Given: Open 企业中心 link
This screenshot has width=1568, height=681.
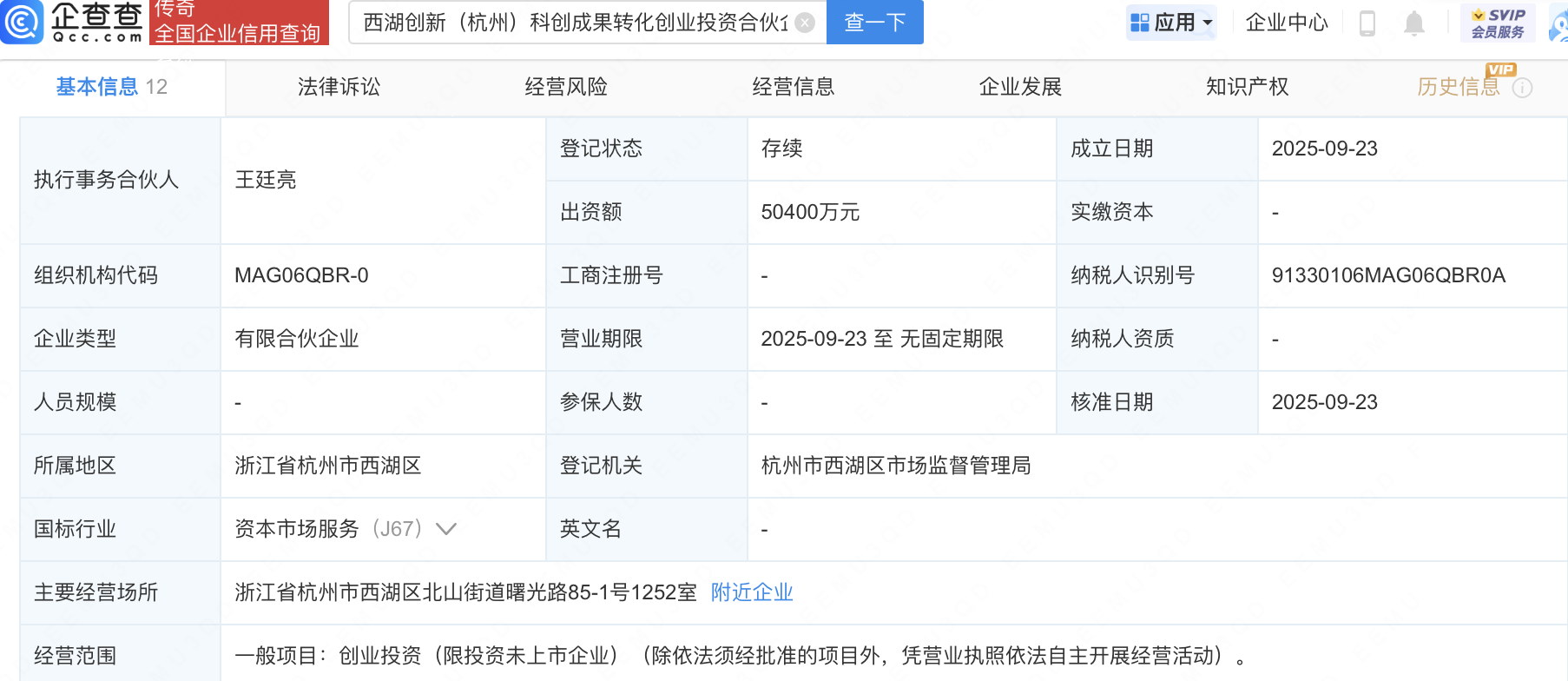Looking at the screenshot, I should click(x=1287, y=23).
